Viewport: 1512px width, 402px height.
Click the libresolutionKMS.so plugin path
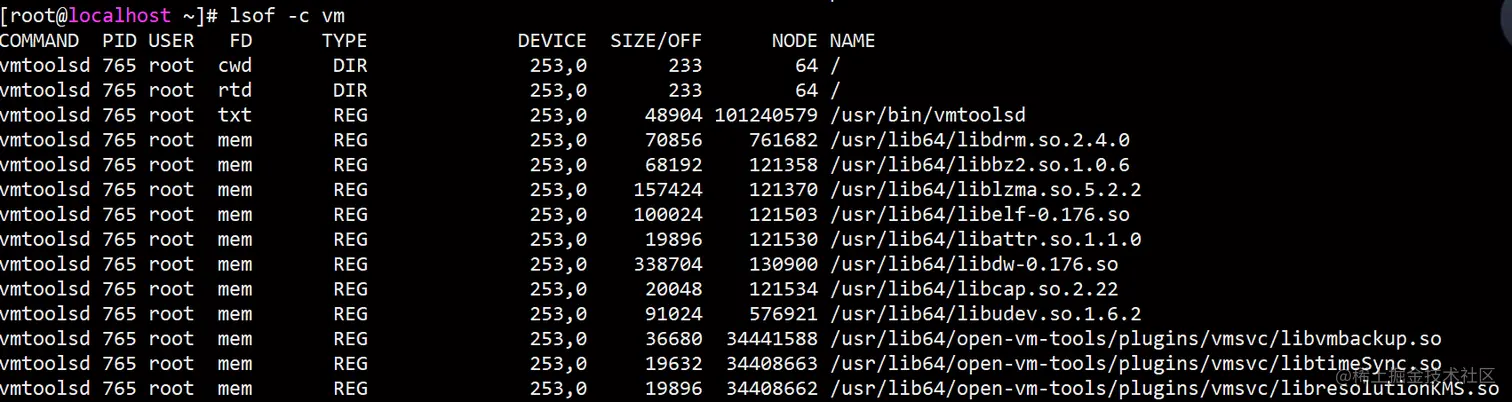pos(1164,389)
